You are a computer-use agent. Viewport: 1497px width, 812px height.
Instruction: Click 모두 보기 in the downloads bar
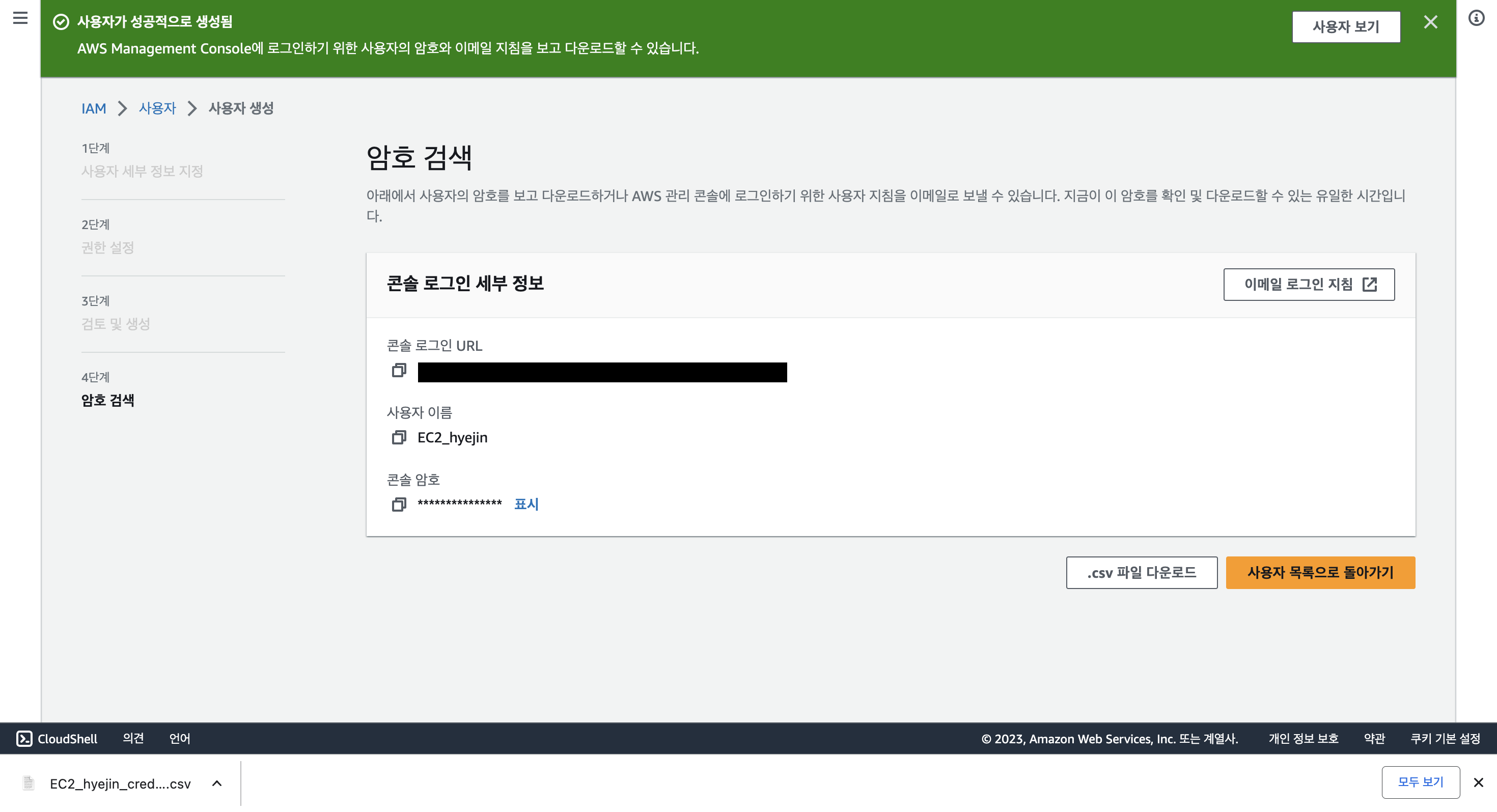click(x=1420, y=782)
